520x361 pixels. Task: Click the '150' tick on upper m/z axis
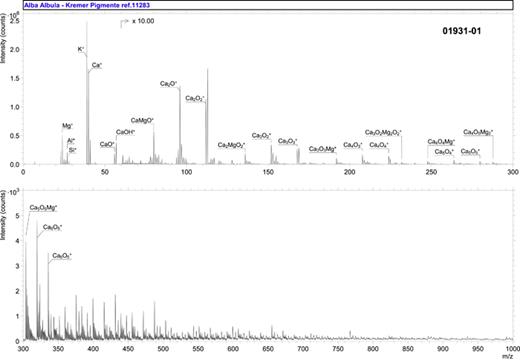point(268,172)
